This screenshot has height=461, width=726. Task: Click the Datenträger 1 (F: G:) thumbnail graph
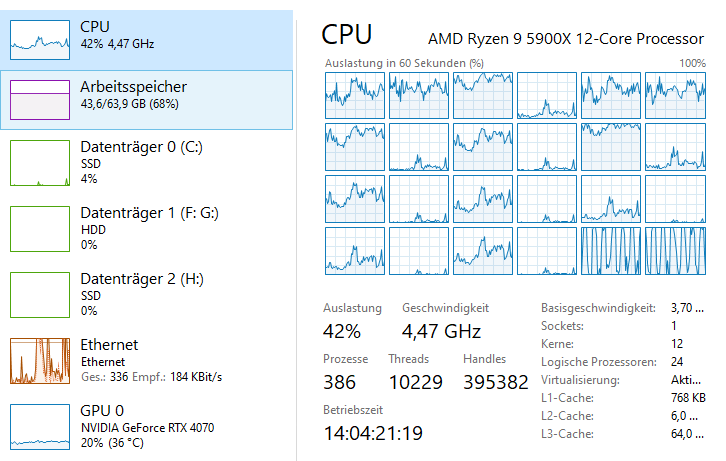pos(40,228)
